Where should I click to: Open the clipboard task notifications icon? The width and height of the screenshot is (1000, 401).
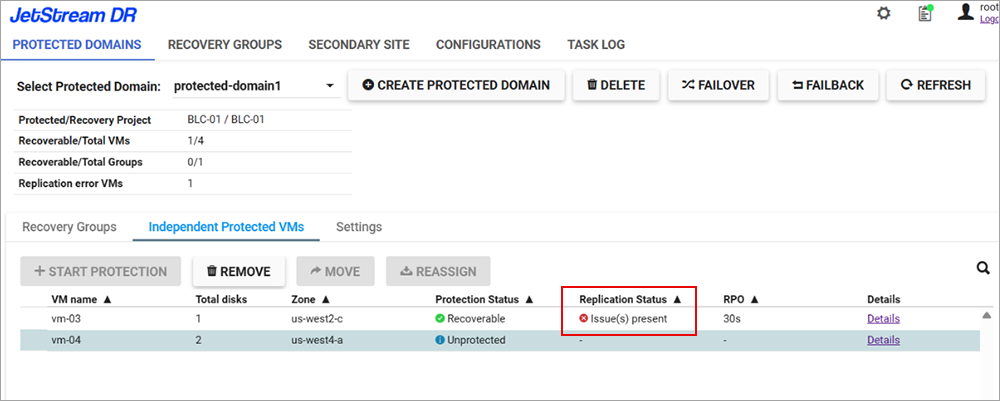tap(925, 13)
